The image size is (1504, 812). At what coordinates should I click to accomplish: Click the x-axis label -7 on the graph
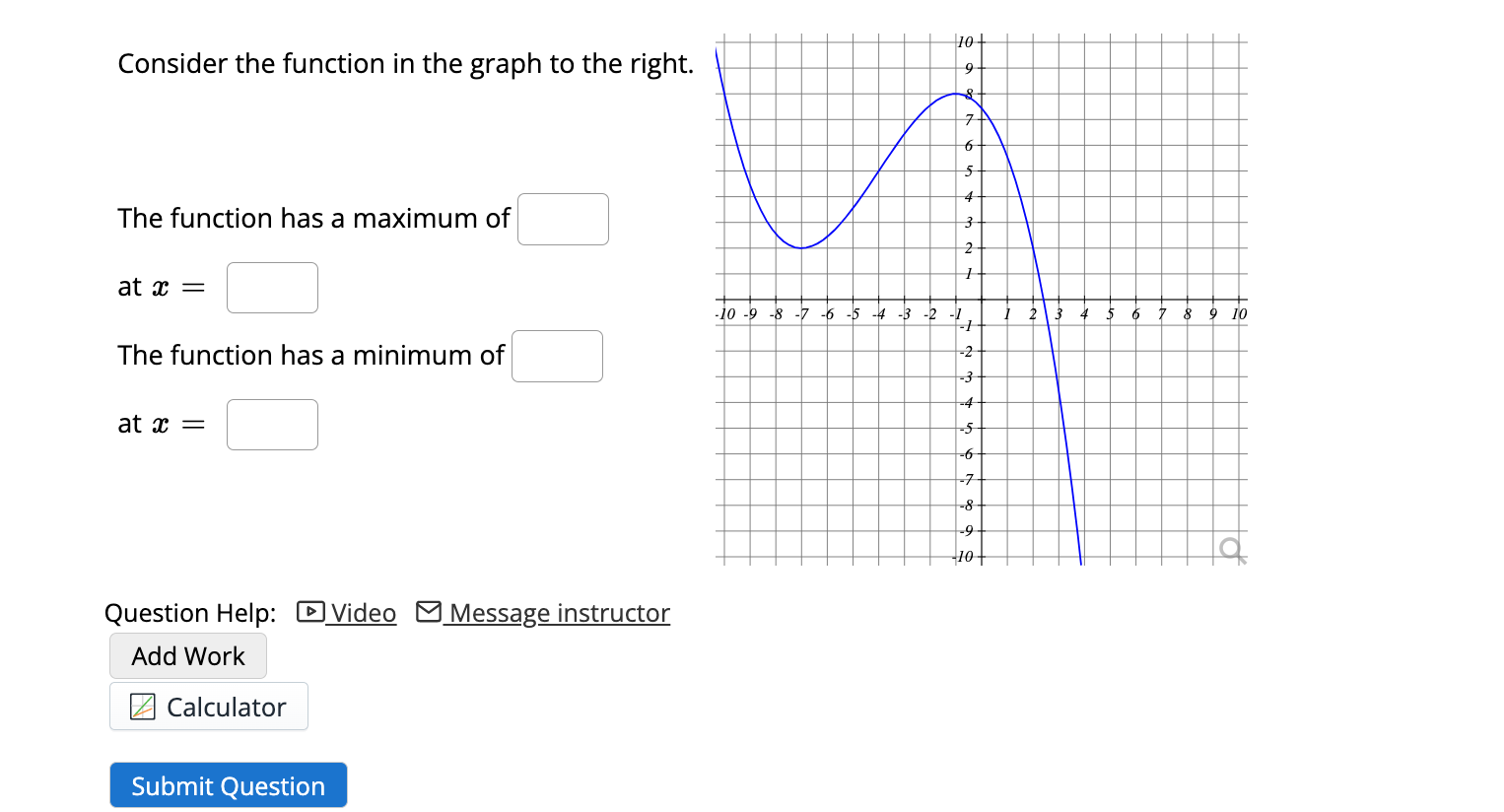801,313
